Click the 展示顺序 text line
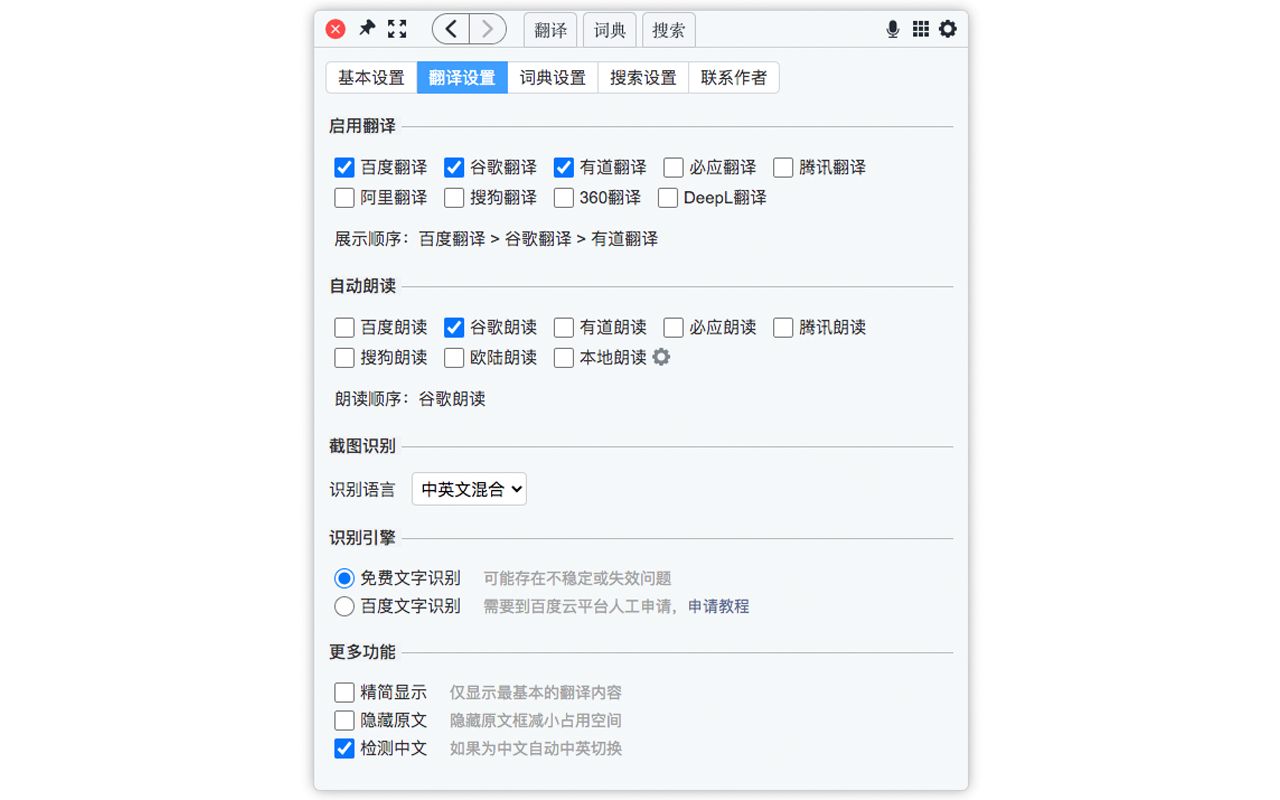The height and width of the screenshot is (800, 1280). click(496, 239)
